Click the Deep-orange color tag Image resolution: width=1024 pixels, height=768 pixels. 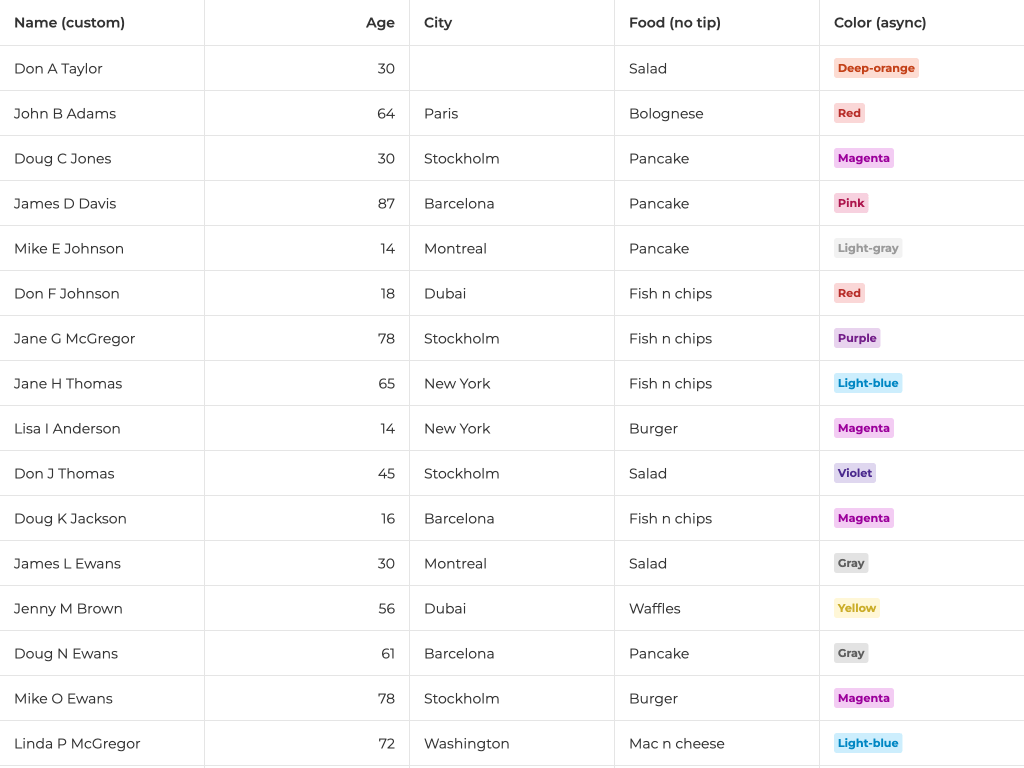(876, 68)
